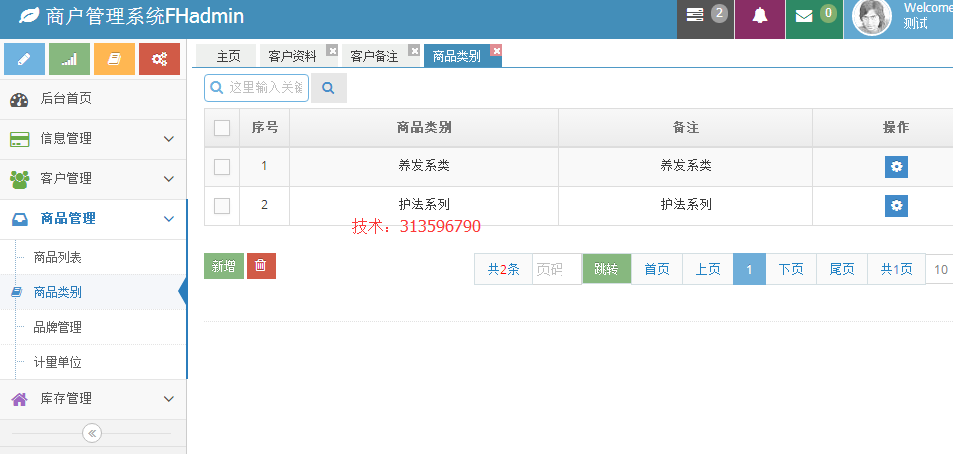Viewport: 953px width, 454px height.
Task: Click the Welcome 测试 user name
Action: (927, 16)
